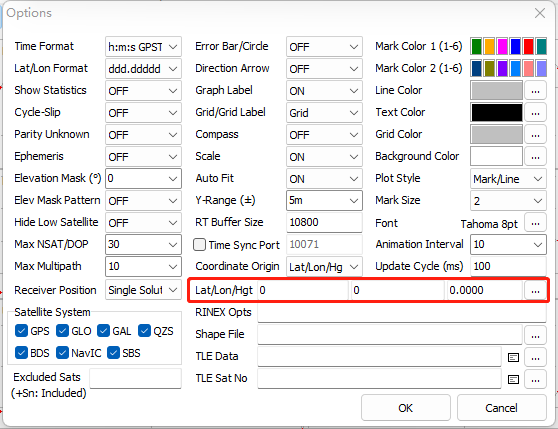Image resolution: width=558 pixels, height=429 pixels.
Task: Expand the Scale dropdown
Action: coord(324,157)
